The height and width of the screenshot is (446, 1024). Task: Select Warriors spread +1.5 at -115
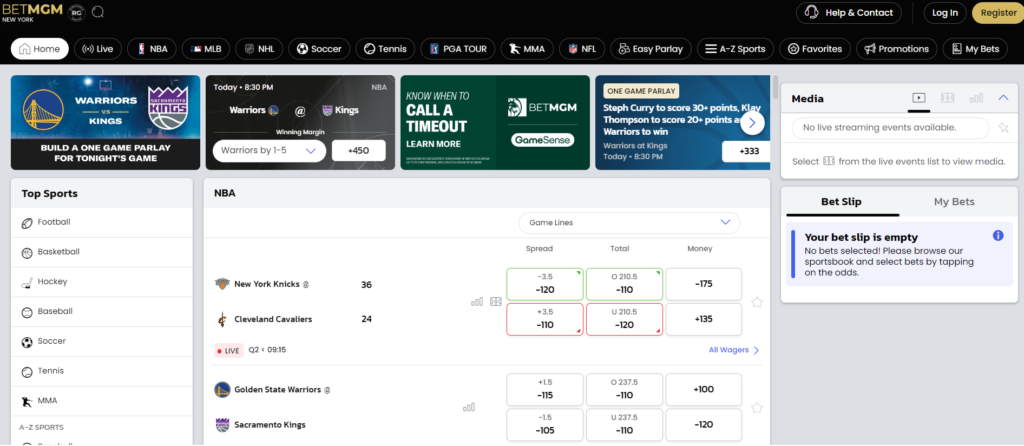[545, 389]
